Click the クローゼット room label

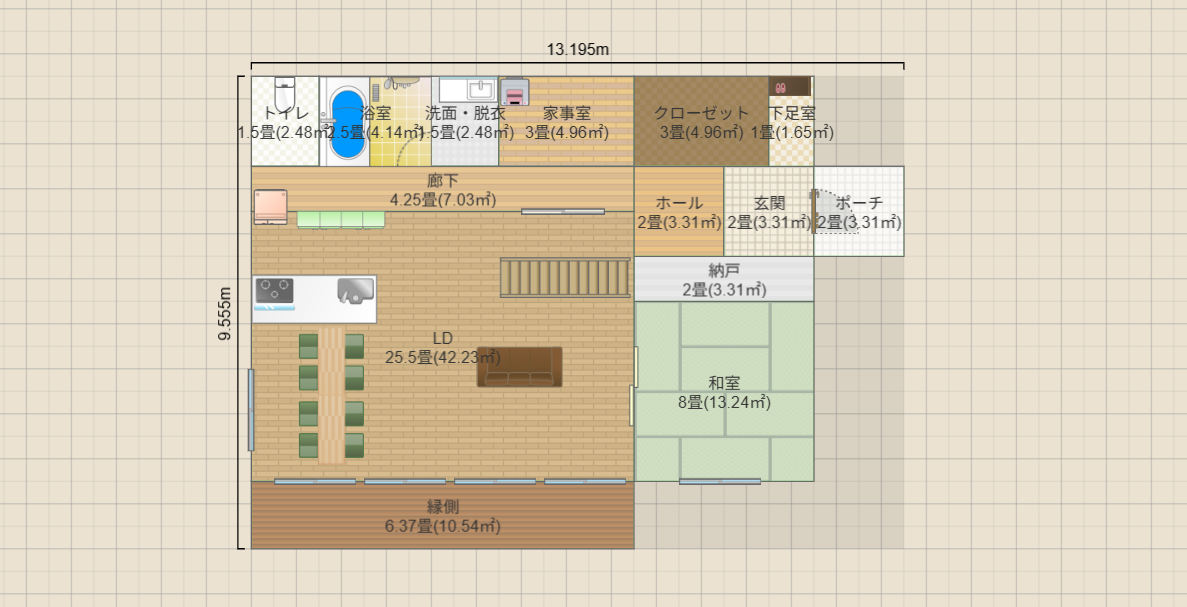pos(701,113)
